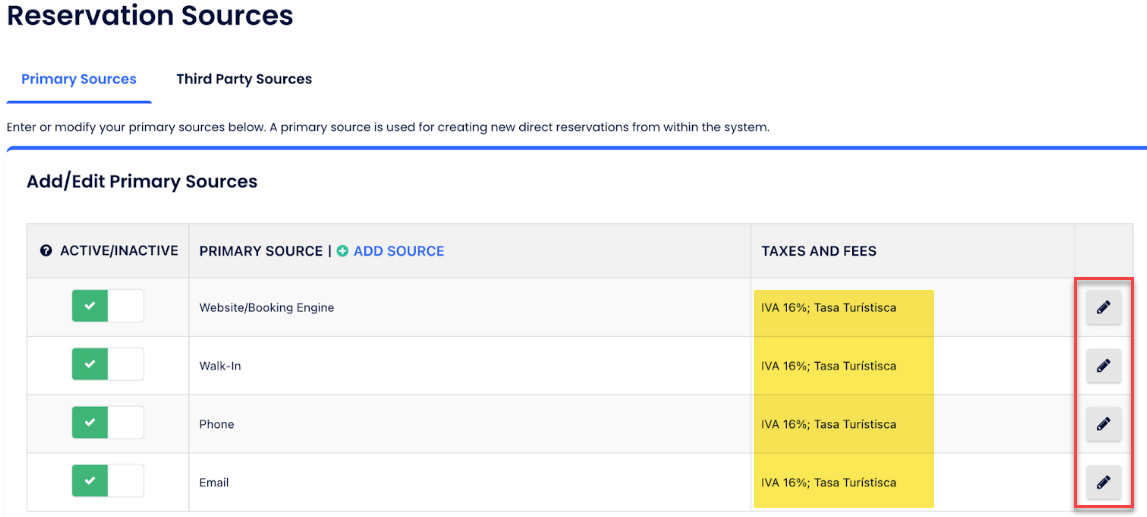The image size is (1147, 517).
Task: Click the Walk-In source name cell
Action: (x=220, y=366)
